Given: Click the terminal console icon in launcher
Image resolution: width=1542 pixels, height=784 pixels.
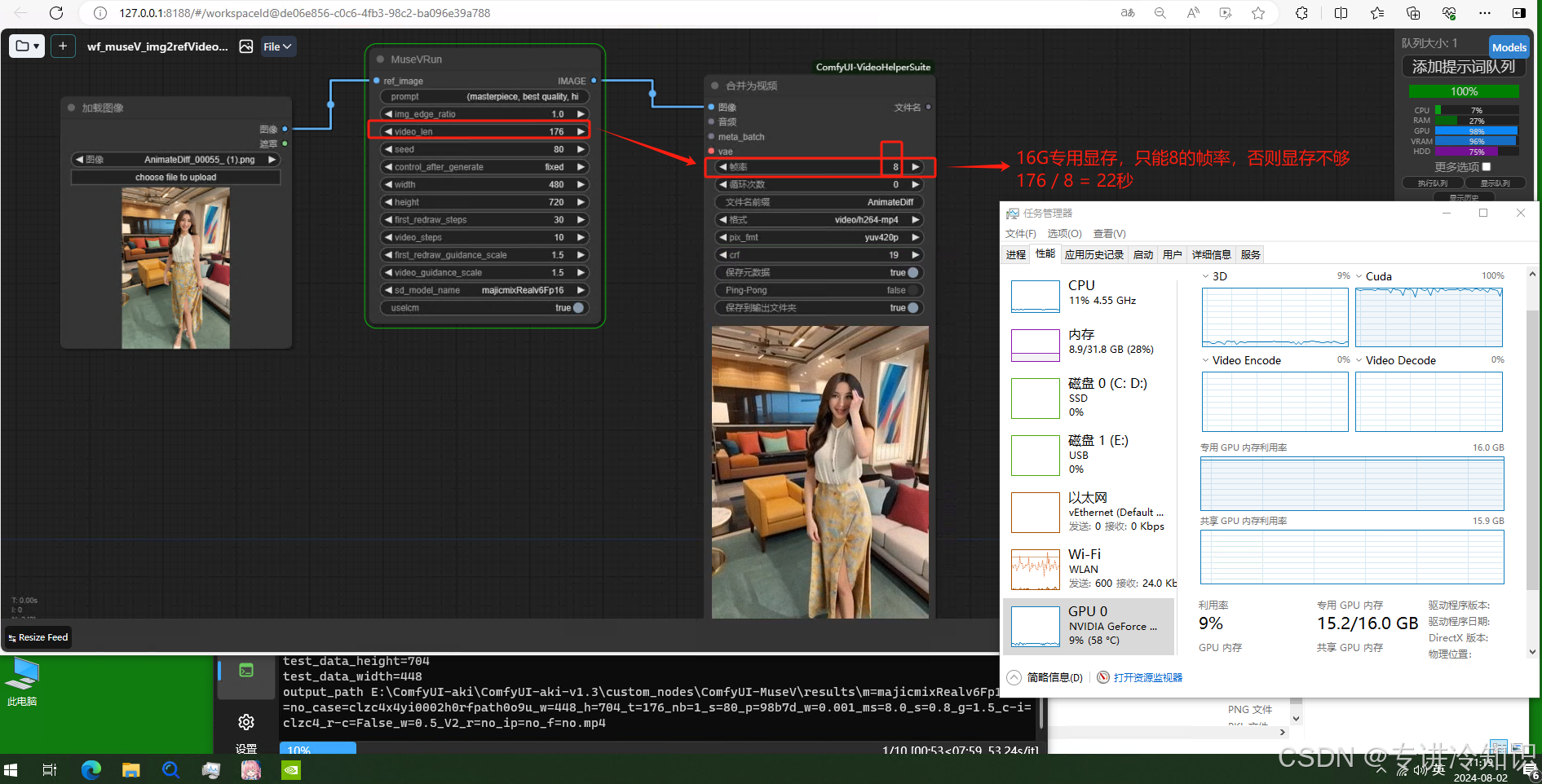Looking at the screenshot, I should coord(246,671).
